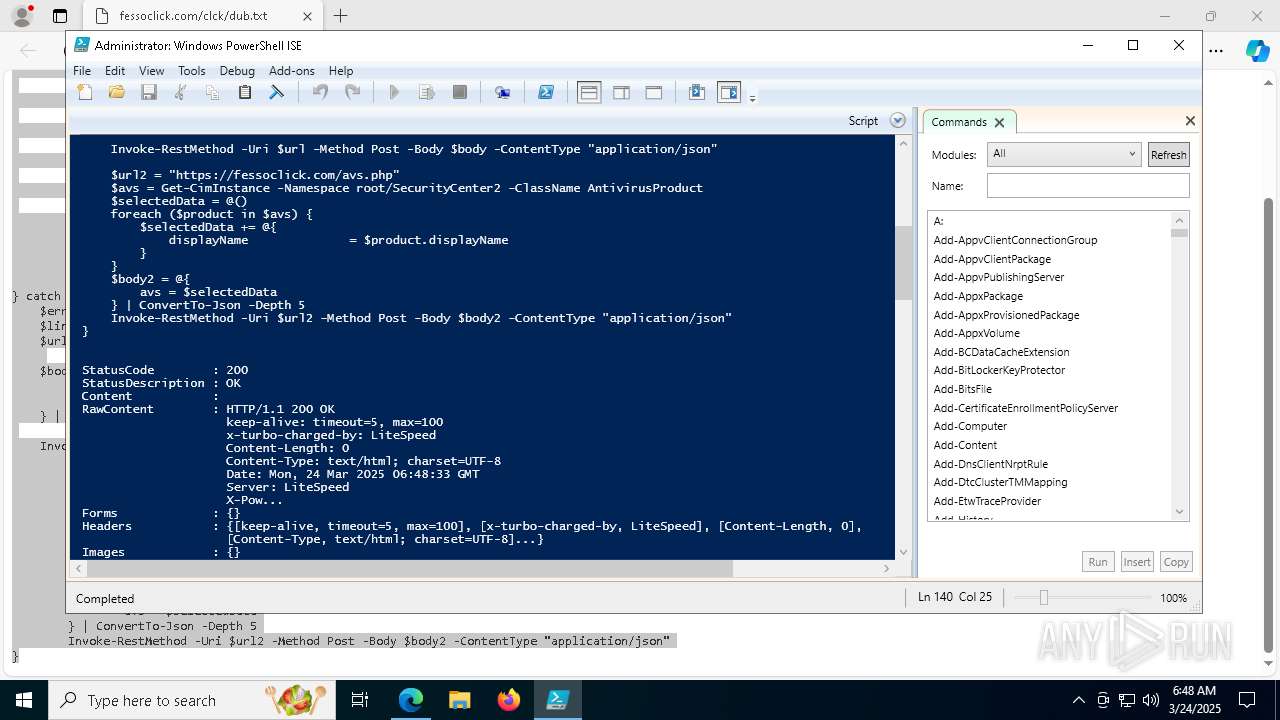Adjust the zoom slider in the status bar
1280x720 pixels.
click(1043, 597)
